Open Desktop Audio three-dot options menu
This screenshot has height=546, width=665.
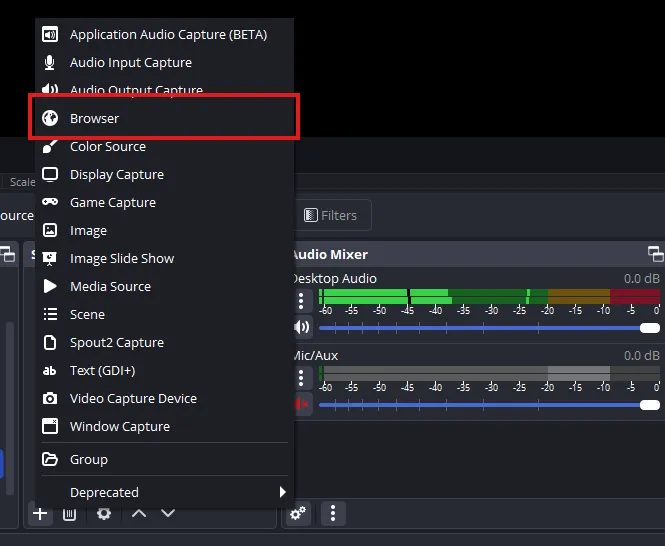tap(301, 300)
